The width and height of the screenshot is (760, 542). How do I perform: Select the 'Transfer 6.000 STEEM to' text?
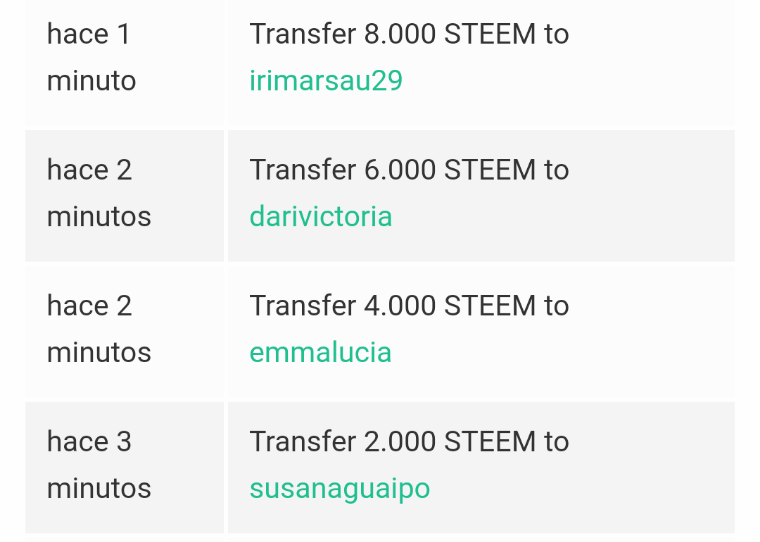tap(409, 170)
